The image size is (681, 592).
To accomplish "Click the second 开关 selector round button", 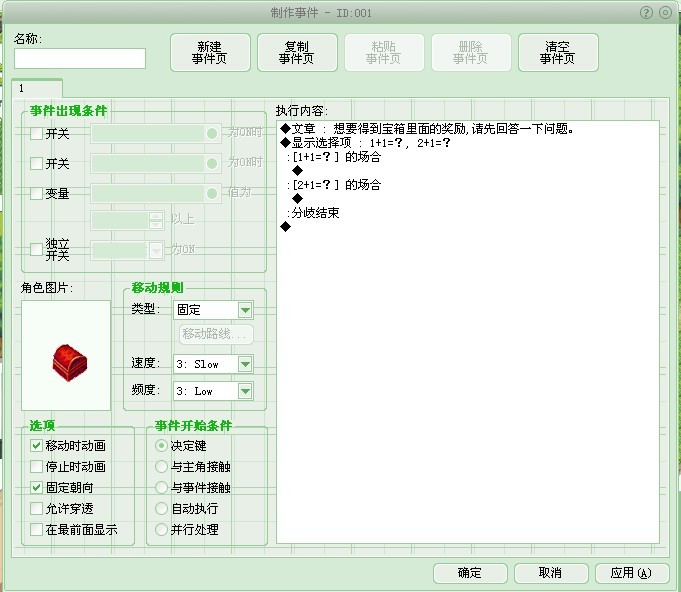I will click(x=212, y=163).
